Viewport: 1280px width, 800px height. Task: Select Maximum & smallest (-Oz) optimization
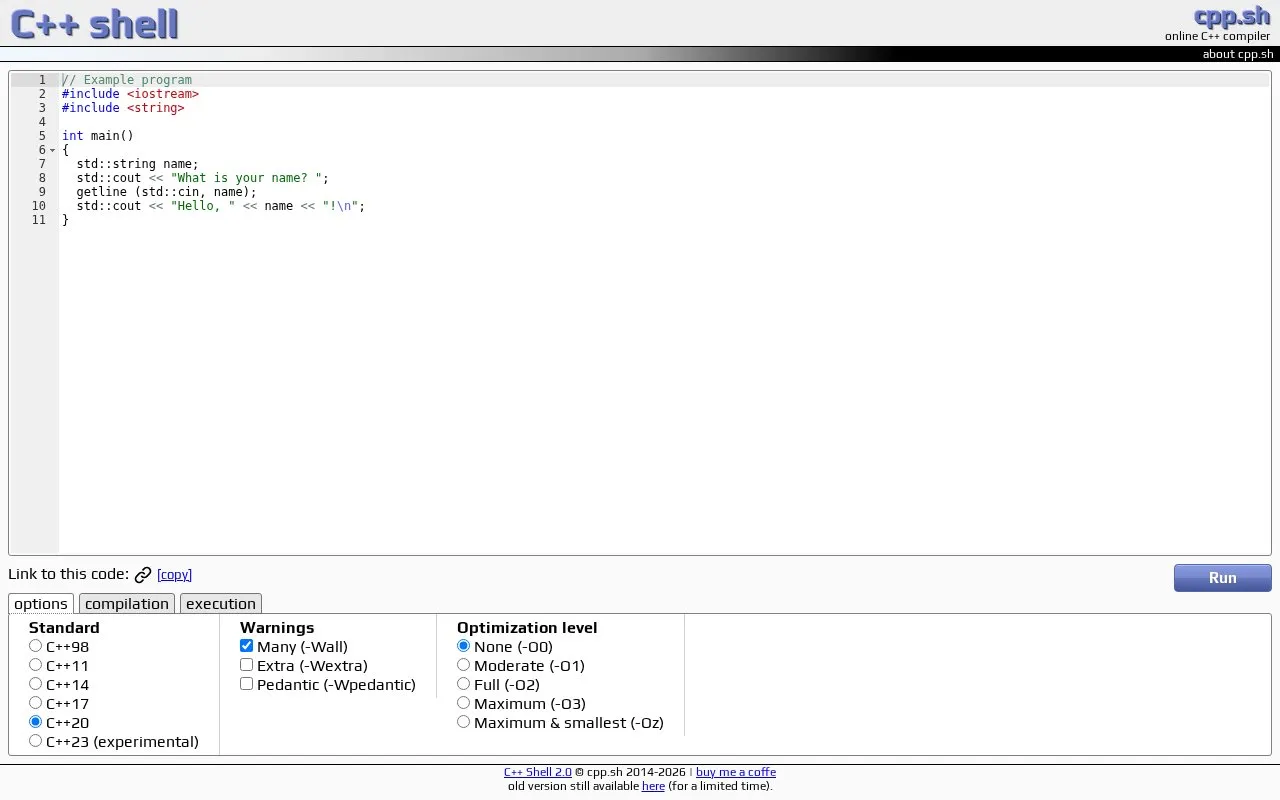click(x=464, y=722)
